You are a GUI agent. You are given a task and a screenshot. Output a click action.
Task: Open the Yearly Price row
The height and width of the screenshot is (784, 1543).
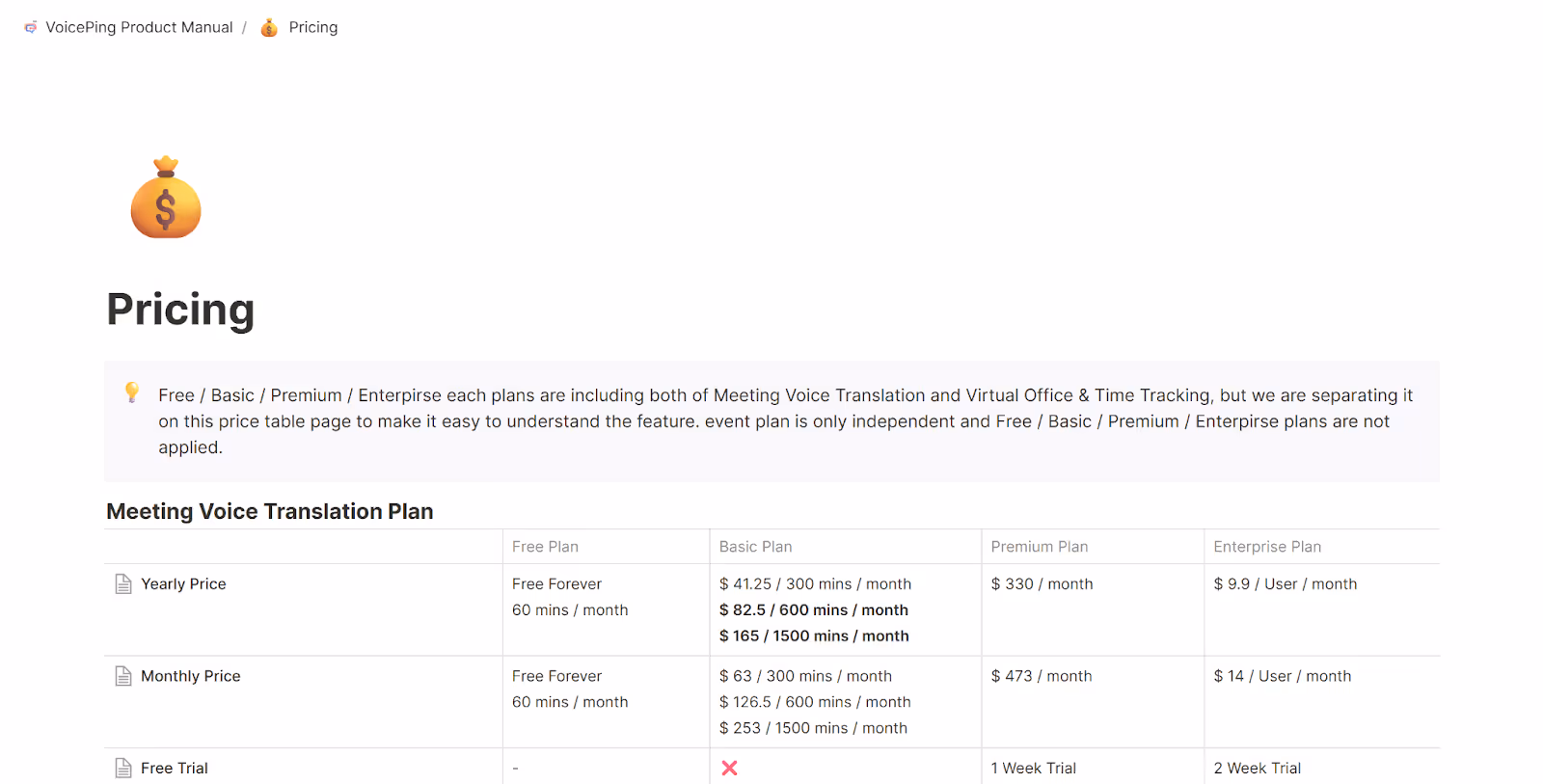[183, 583]
